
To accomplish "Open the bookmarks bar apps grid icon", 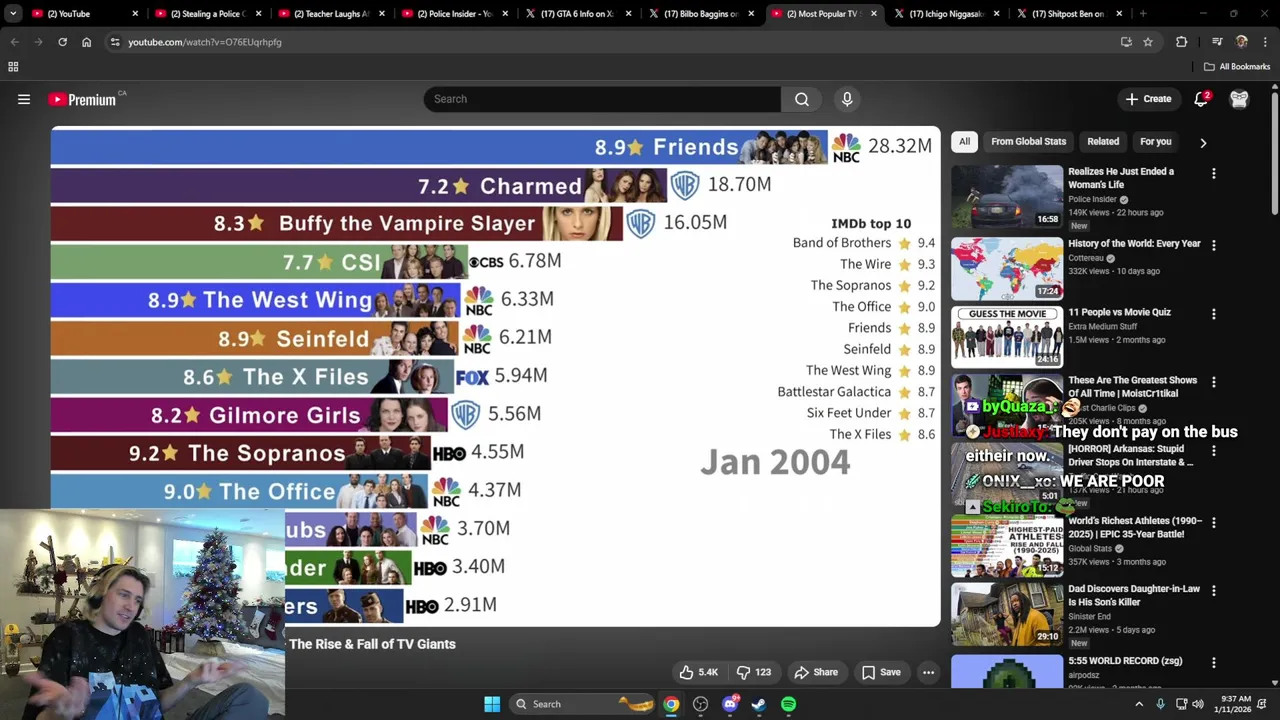I will click(x=13, y=67).
